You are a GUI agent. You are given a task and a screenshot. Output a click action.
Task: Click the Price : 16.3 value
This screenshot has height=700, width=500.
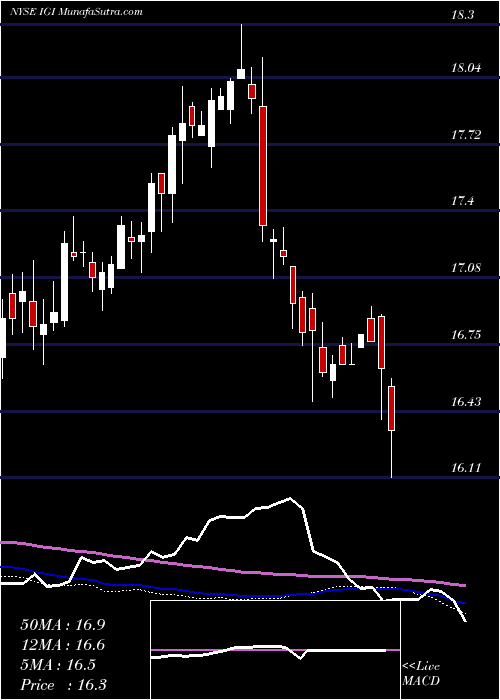pos(63,684)
